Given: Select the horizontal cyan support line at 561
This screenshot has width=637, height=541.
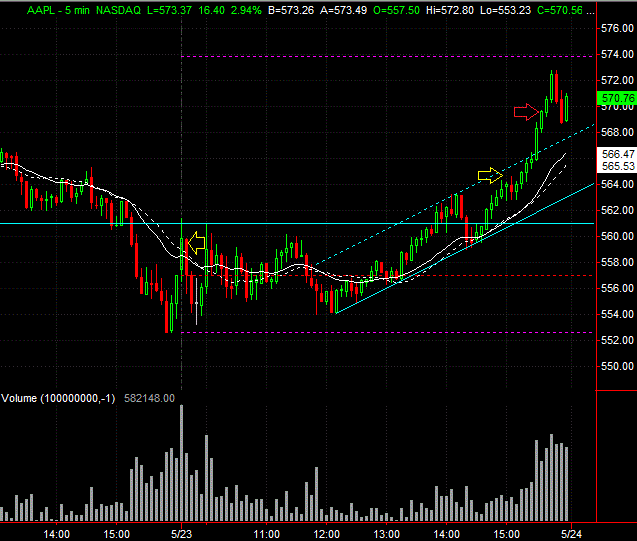Looking at the screenshot, I should (297, 223).
